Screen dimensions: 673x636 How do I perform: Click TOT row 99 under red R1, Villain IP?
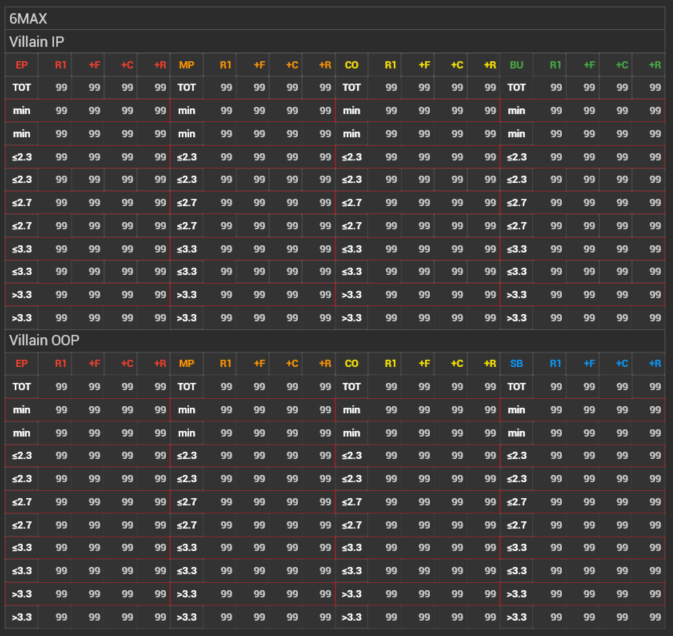coord(61,88)
